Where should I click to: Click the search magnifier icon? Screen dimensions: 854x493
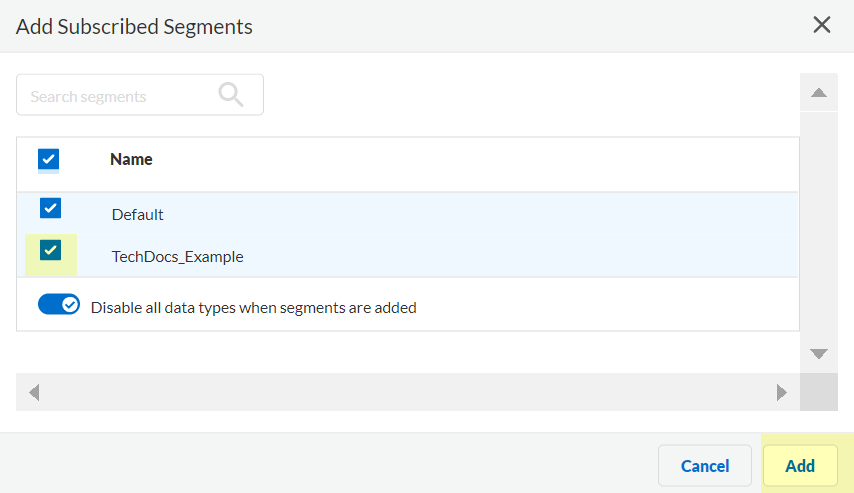(x=231, y=95)
